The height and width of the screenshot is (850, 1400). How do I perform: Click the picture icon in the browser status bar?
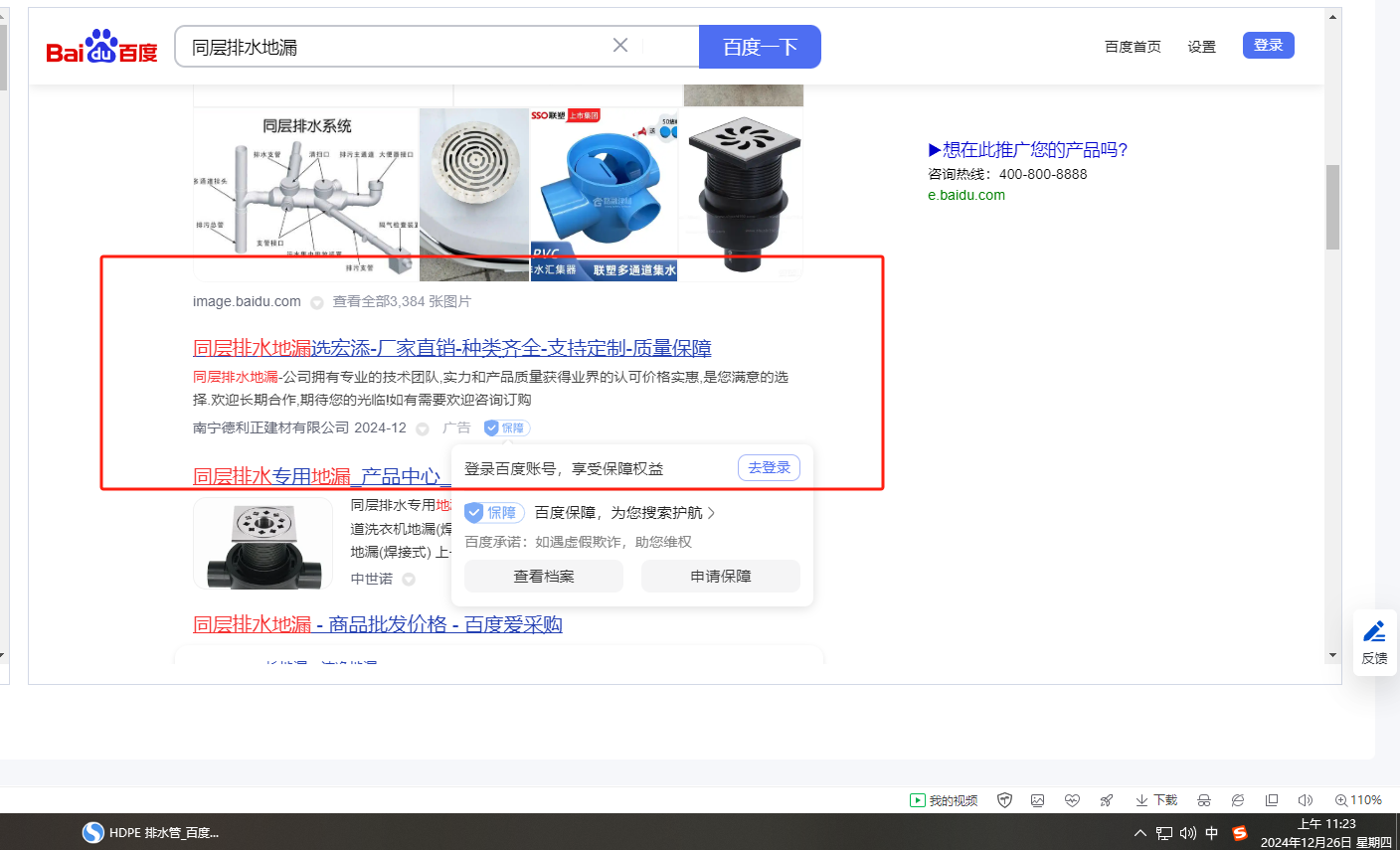[1038, 800]
